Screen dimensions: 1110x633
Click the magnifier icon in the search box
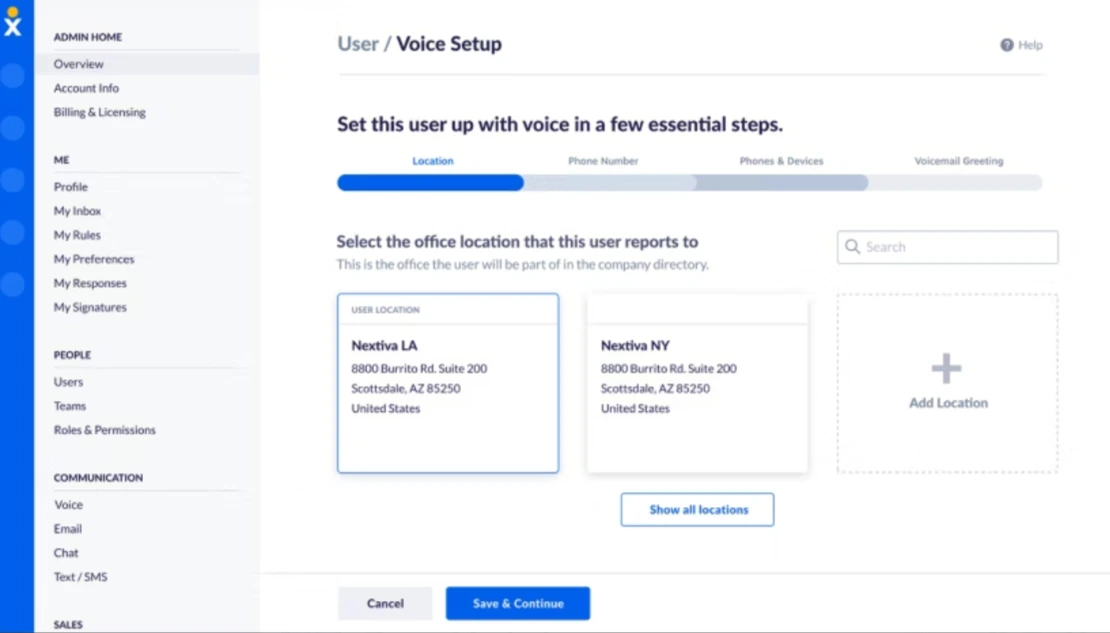[x=853, y=246]
